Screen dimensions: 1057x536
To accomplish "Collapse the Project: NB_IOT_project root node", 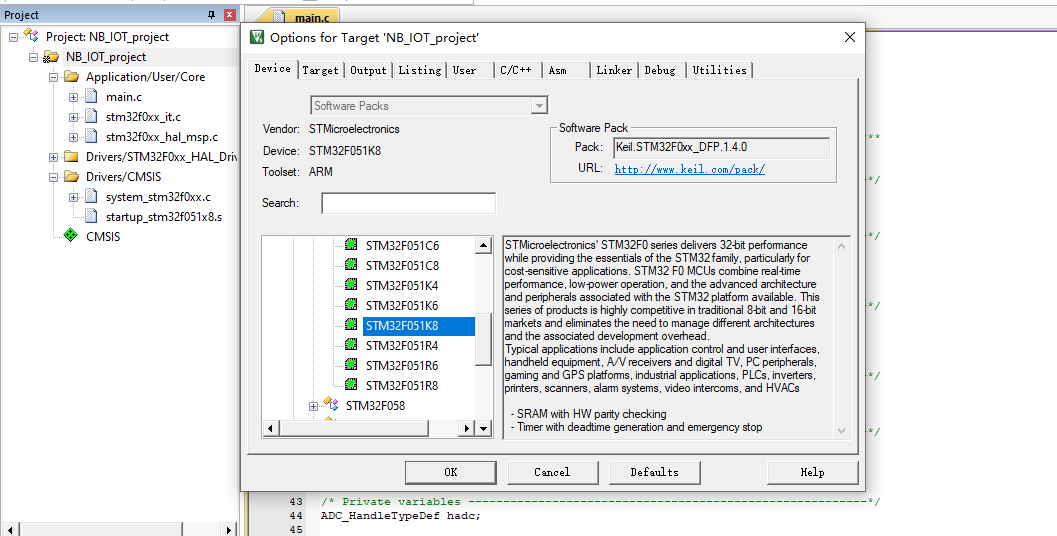I will [x=13, y=37].
